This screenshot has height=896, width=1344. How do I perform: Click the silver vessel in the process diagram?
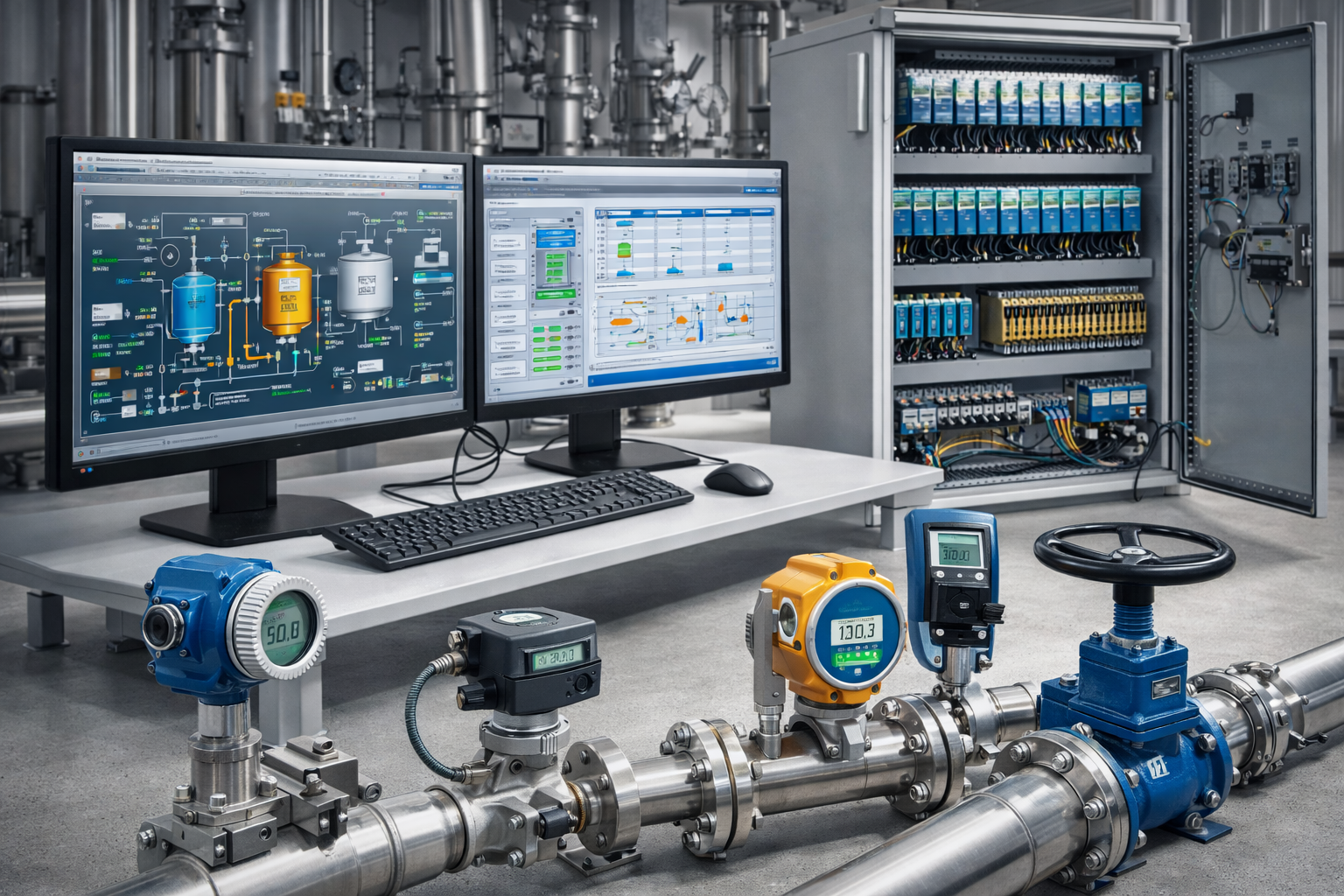(365, 285)
